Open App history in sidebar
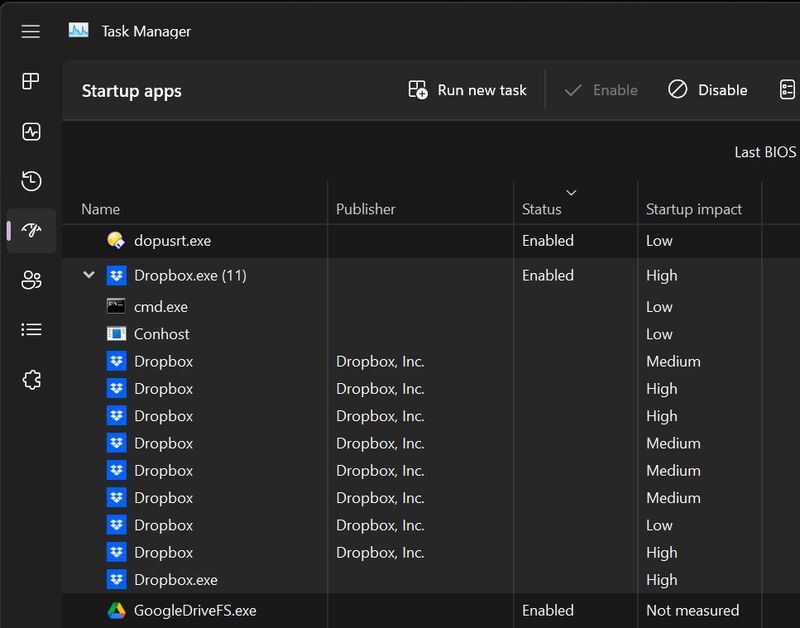 click(31, 181)
